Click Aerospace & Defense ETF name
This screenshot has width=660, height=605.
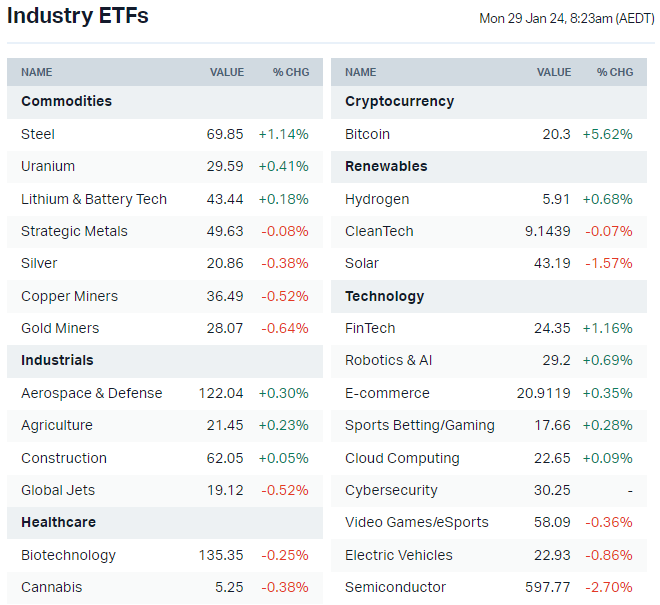[91, 393]
